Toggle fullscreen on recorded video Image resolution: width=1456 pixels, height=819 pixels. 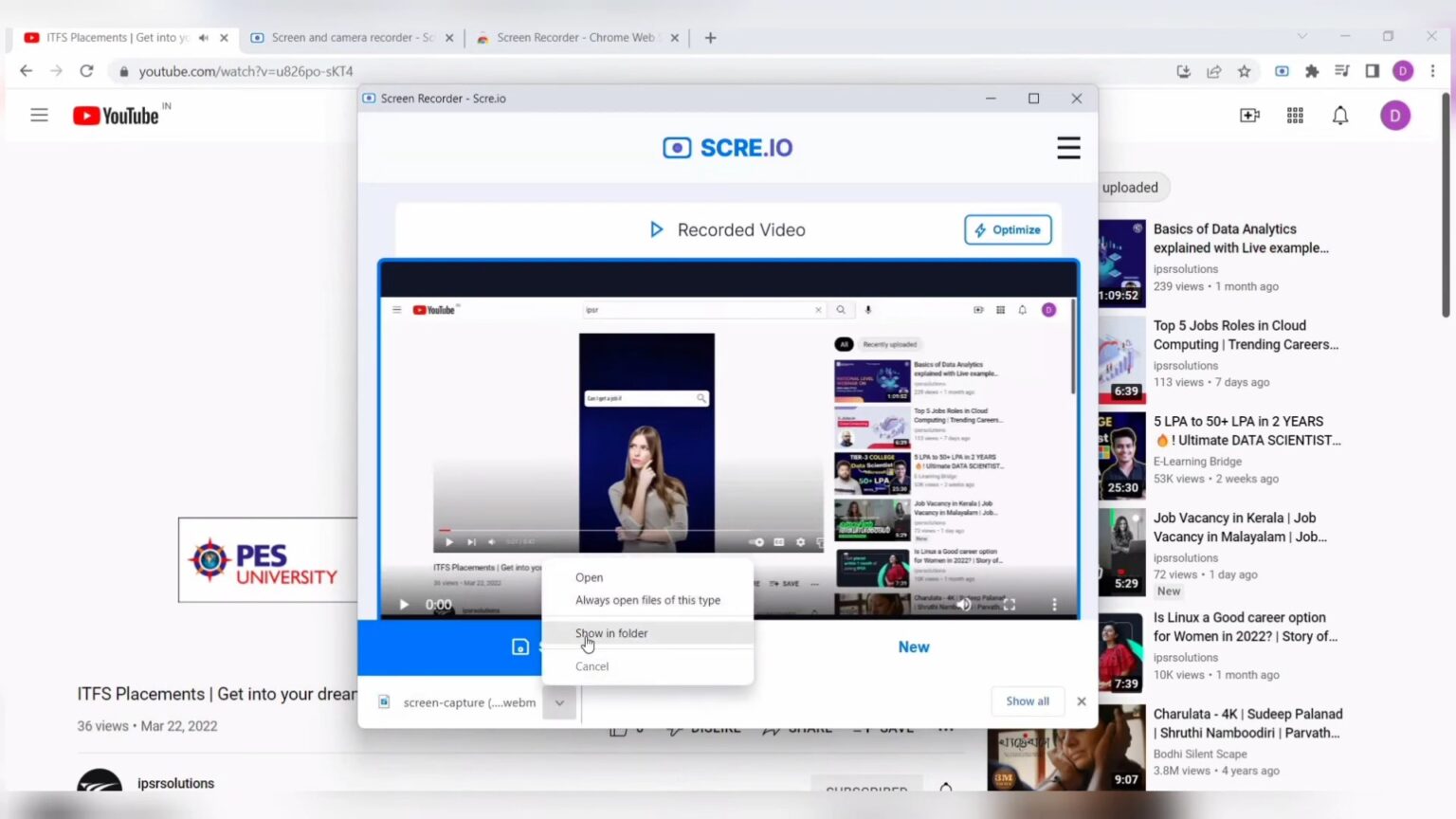pos(1010,605)
